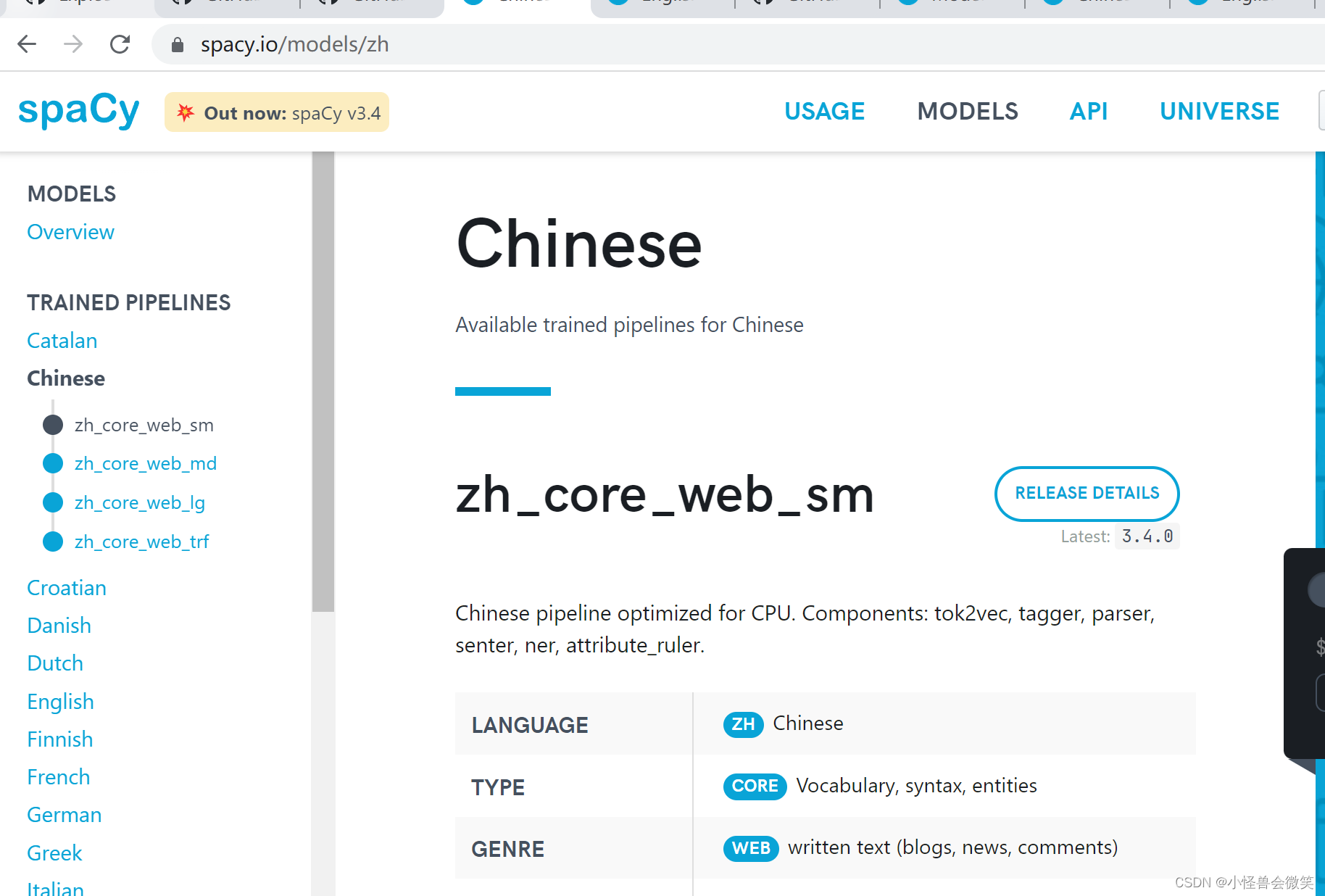Open Danish trained pipelines

click(x=59, y=626)
